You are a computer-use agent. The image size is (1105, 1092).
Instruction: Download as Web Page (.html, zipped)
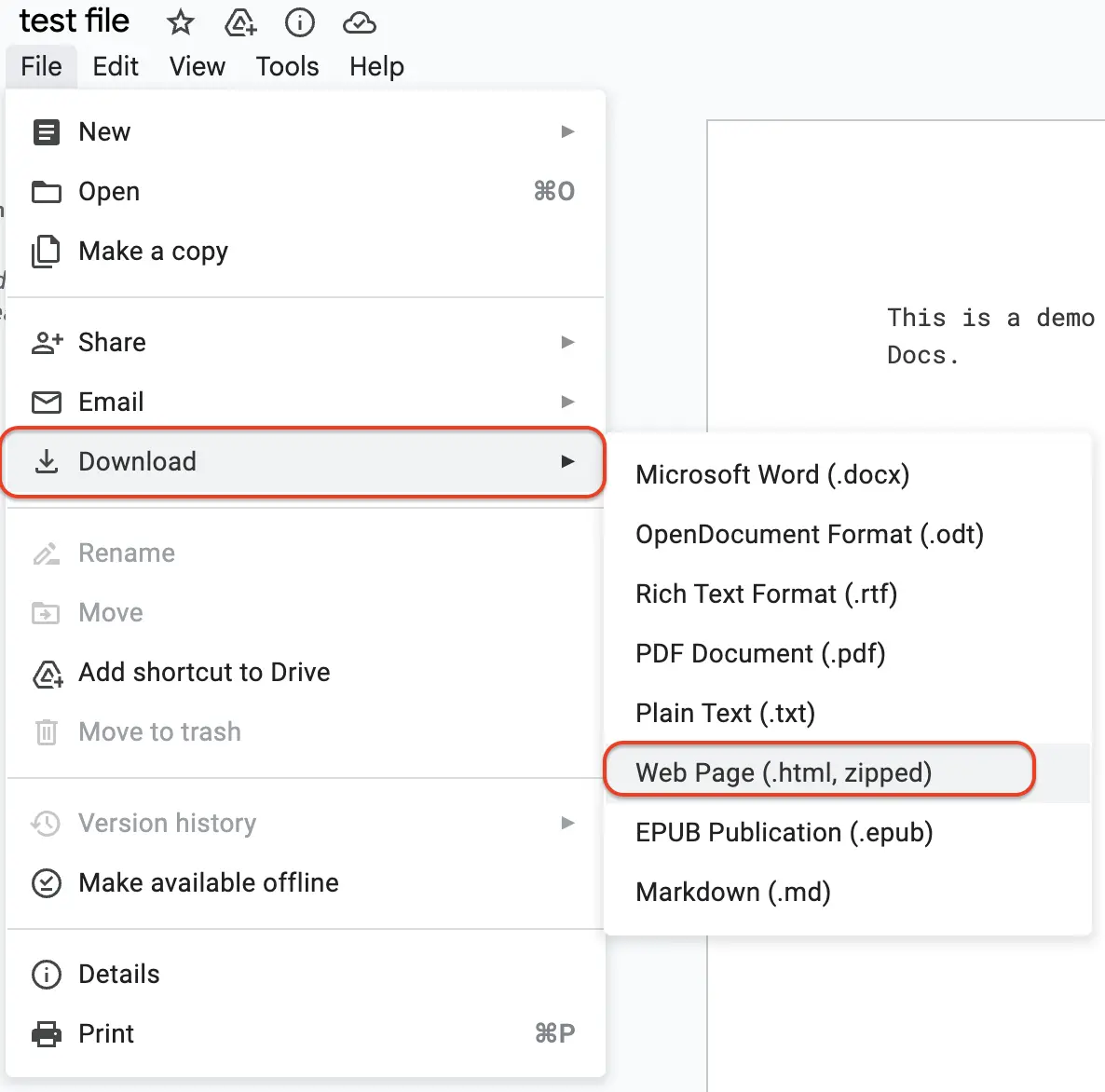(x=848, y=772)
